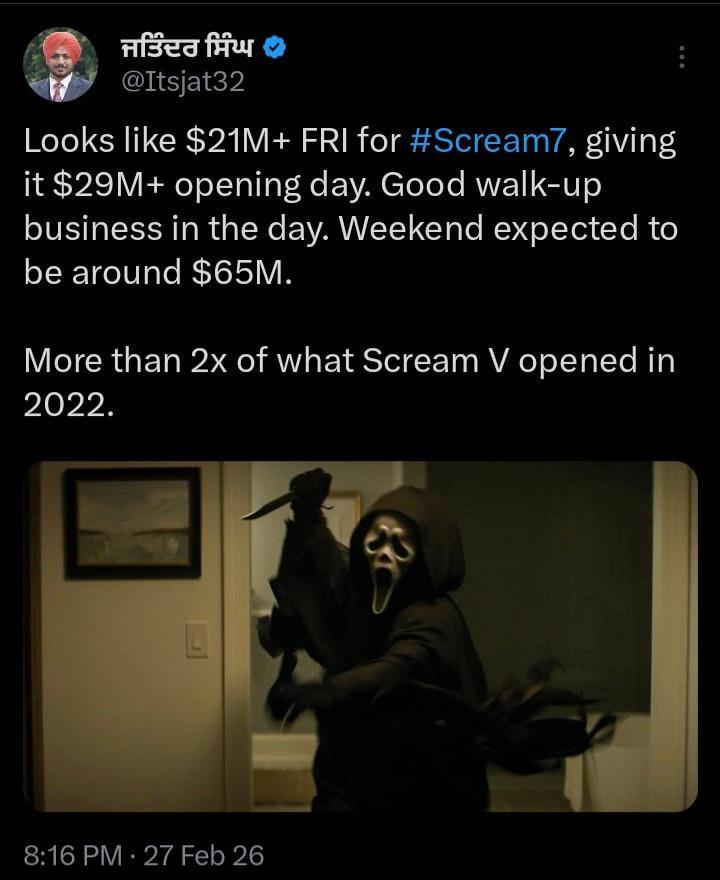Click the blue verified badge
The image size is (720, 880).
click(275, 48)
